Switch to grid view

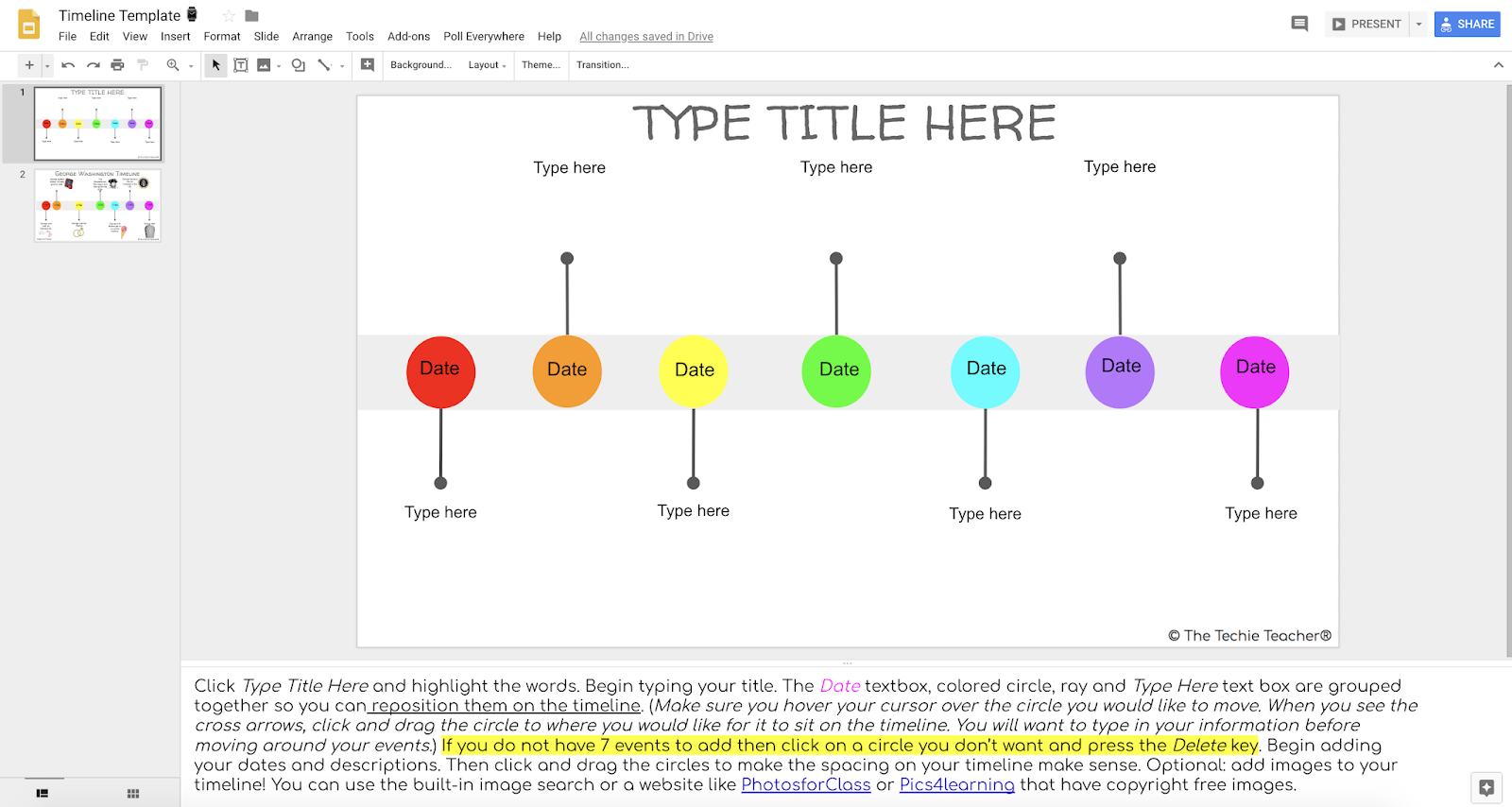(x=133, y=793)
